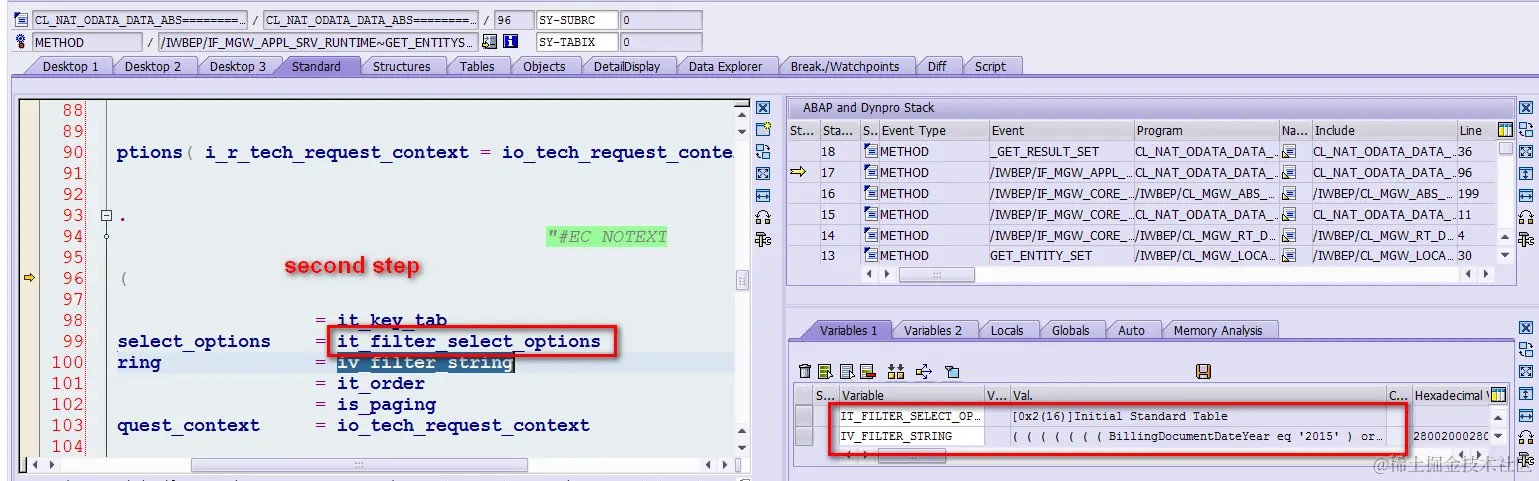Collapse code block at line 93

(x=106, y=215)
